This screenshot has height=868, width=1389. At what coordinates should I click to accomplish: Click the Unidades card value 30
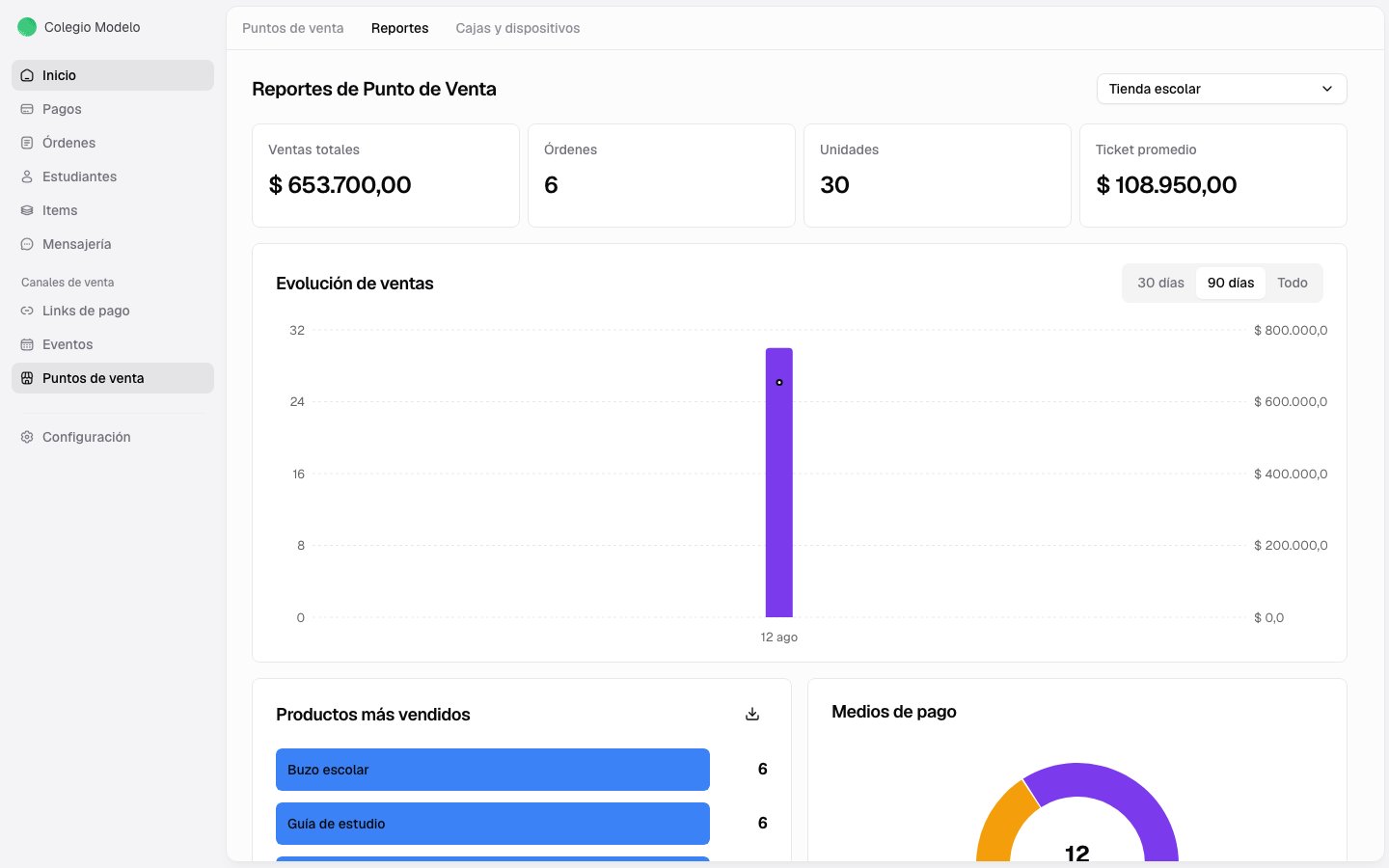(834, 184)
